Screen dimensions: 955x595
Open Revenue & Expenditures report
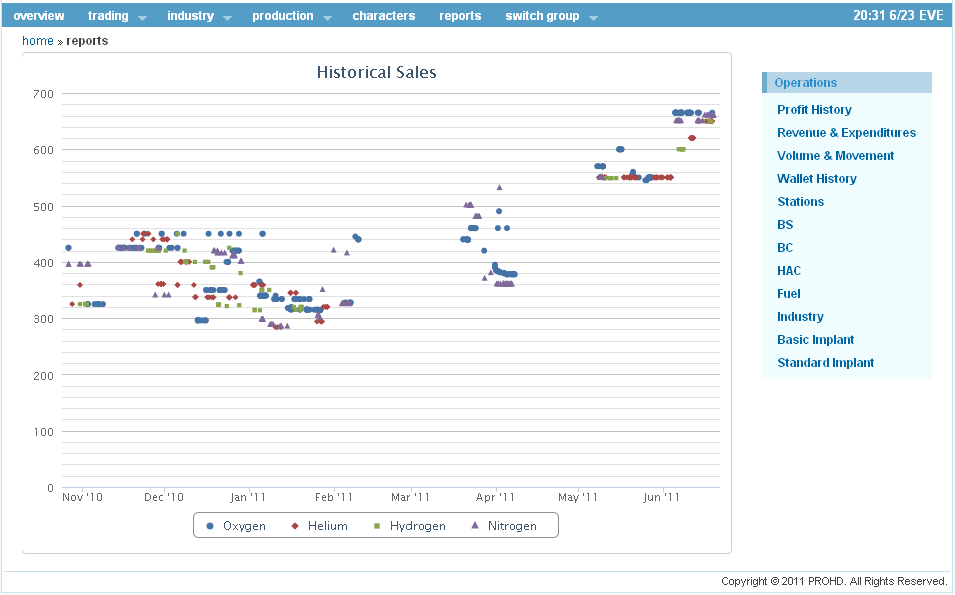tap(846, 133)
